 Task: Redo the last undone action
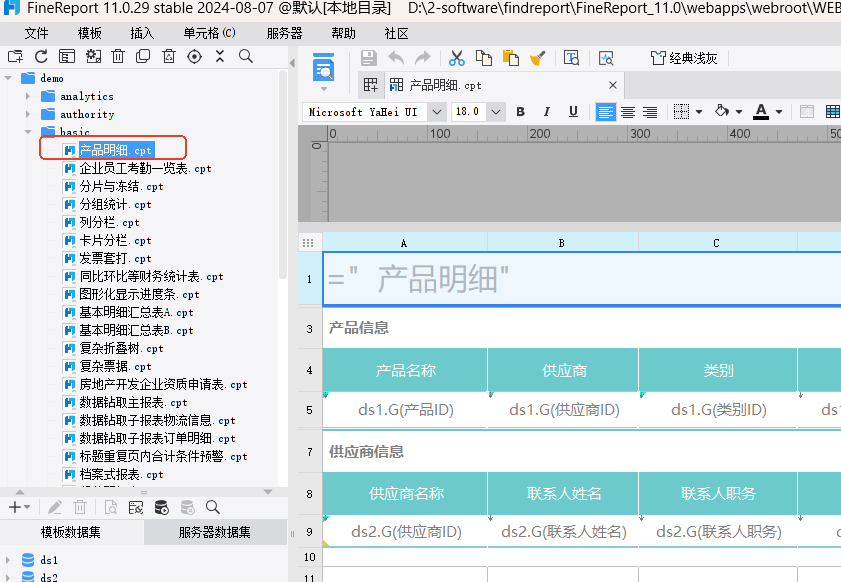[423, 58]
